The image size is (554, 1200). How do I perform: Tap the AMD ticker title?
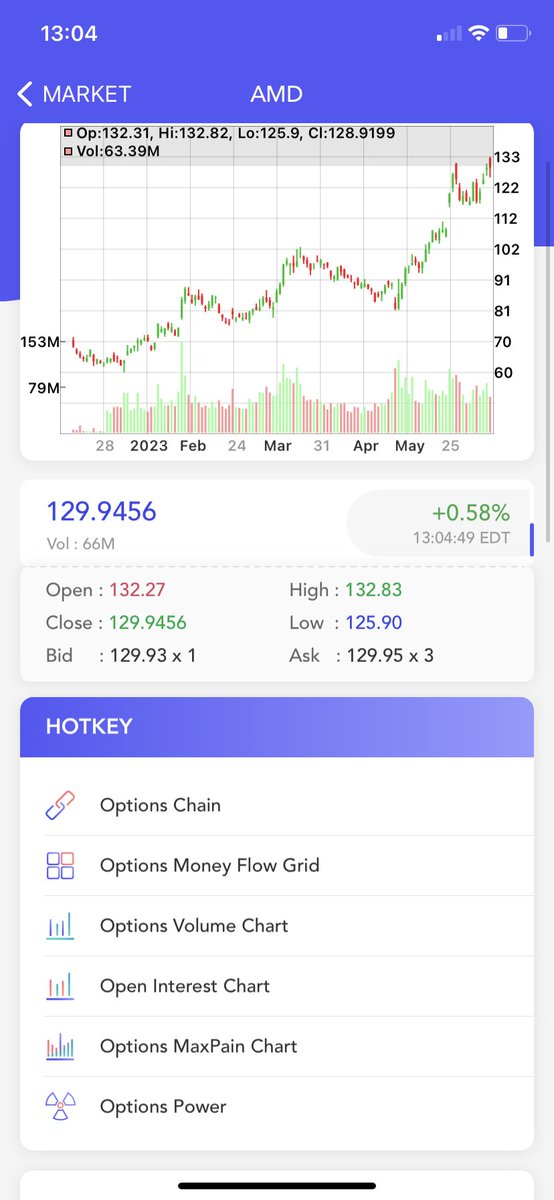click(x=277, y=94)
